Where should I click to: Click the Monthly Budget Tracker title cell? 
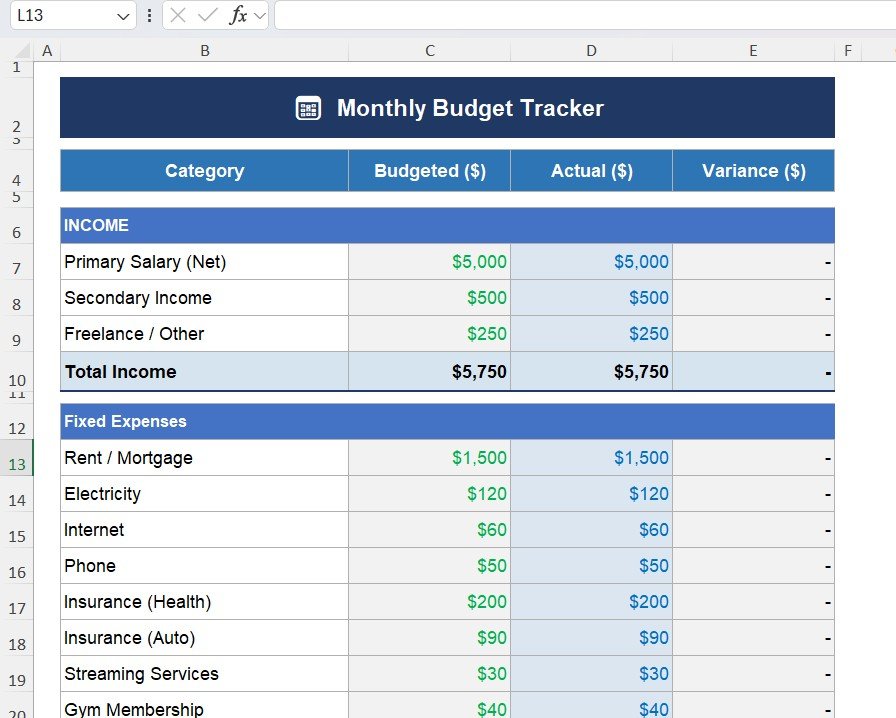coord(448,107)
